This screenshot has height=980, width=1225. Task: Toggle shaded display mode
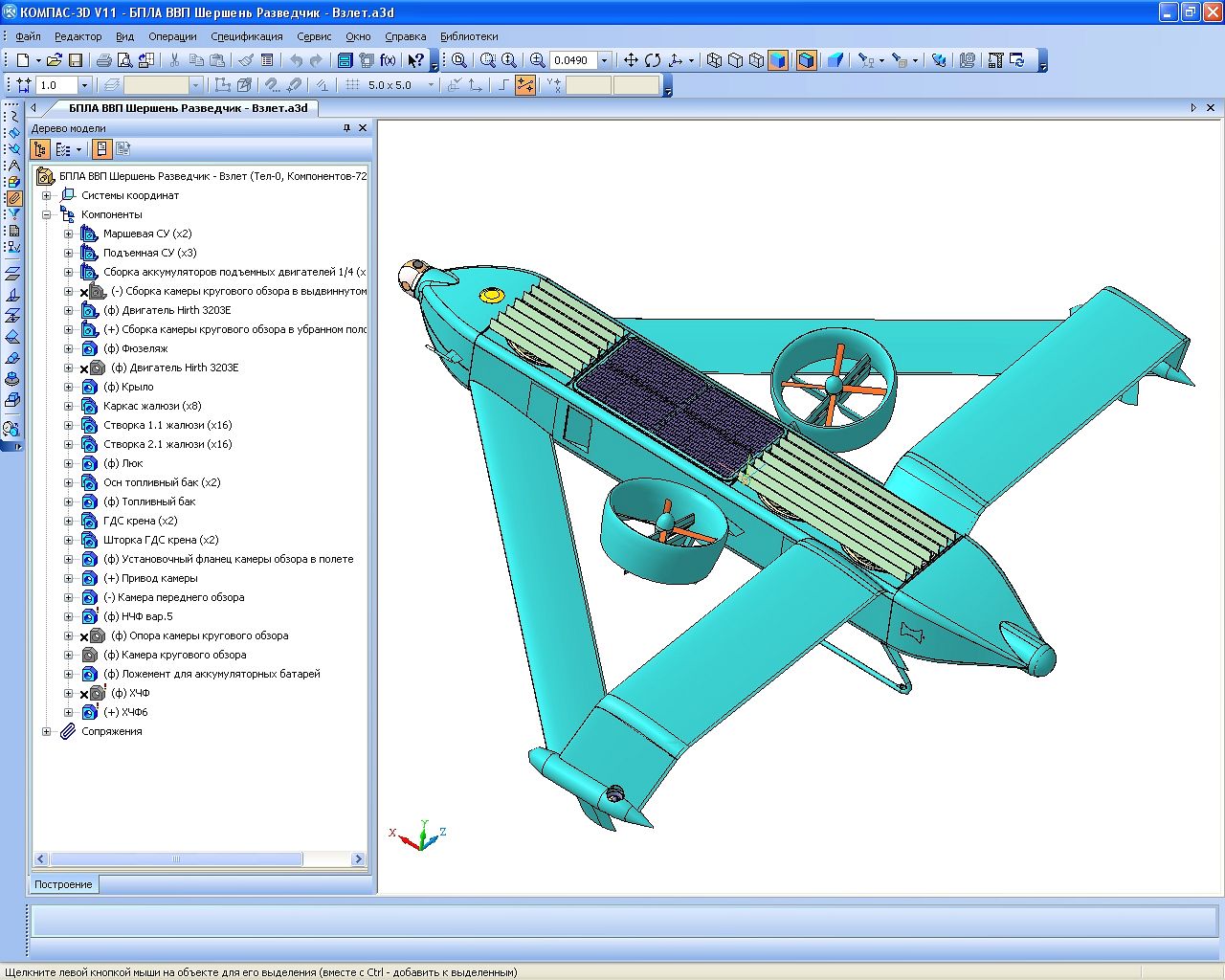point(777,60)
